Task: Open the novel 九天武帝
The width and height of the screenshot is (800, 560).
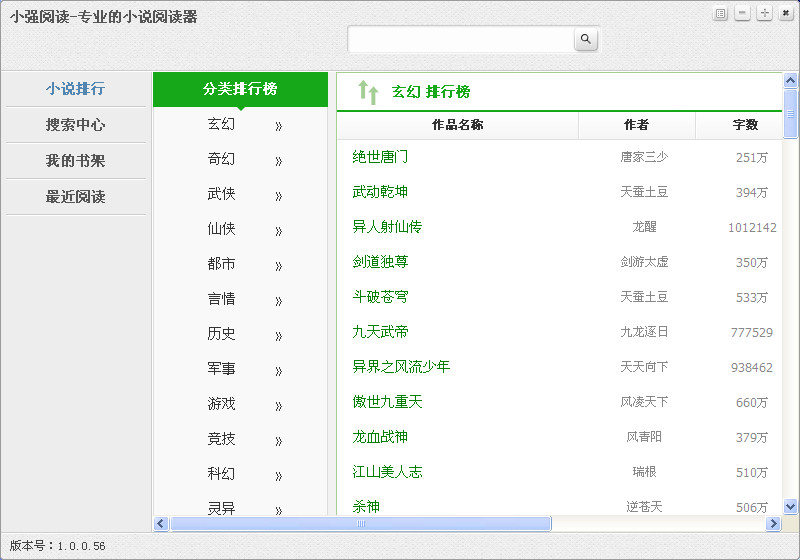Action: click(380, 332)
